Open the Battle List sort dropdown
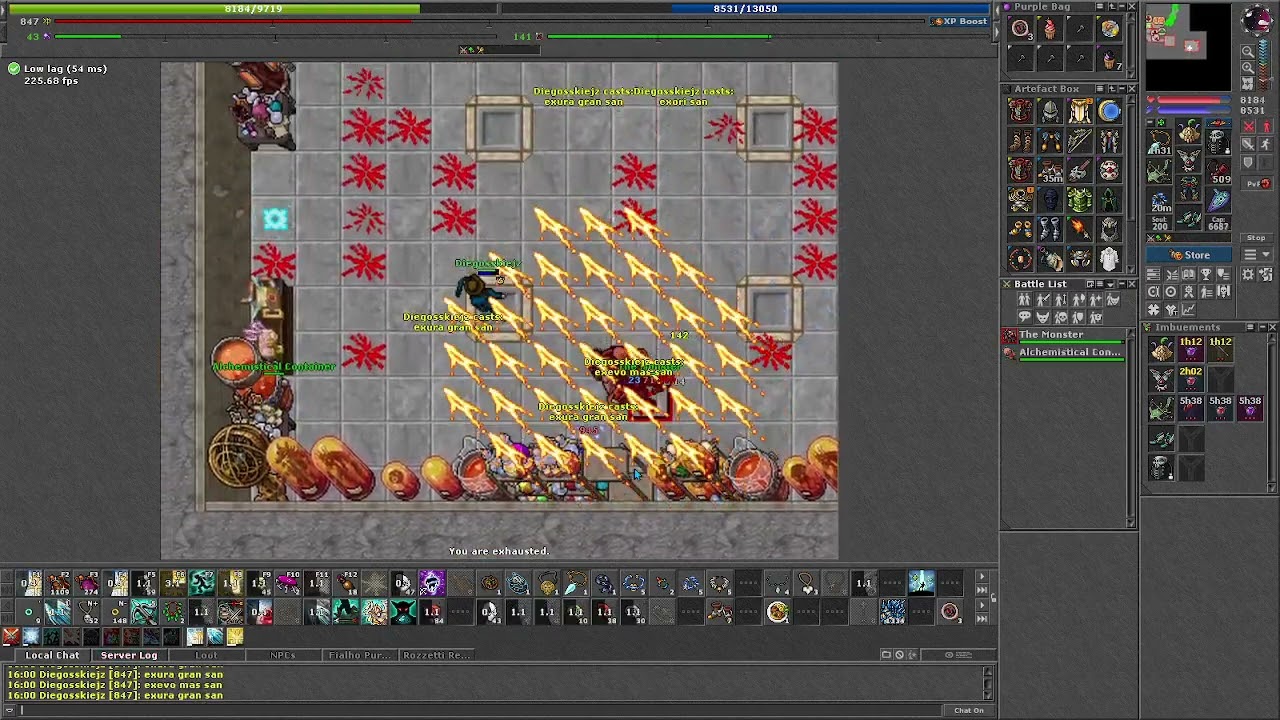 point(1110,284)
